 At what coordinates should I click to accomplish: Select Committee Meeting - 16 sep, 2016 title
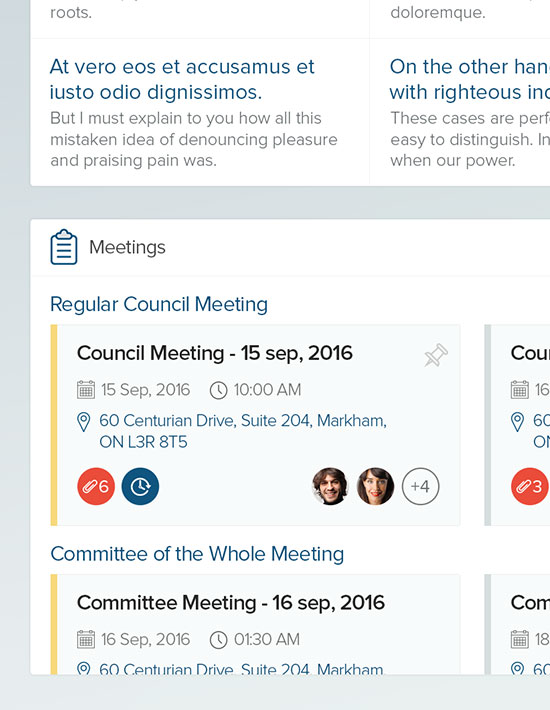(x=231, y=603)
